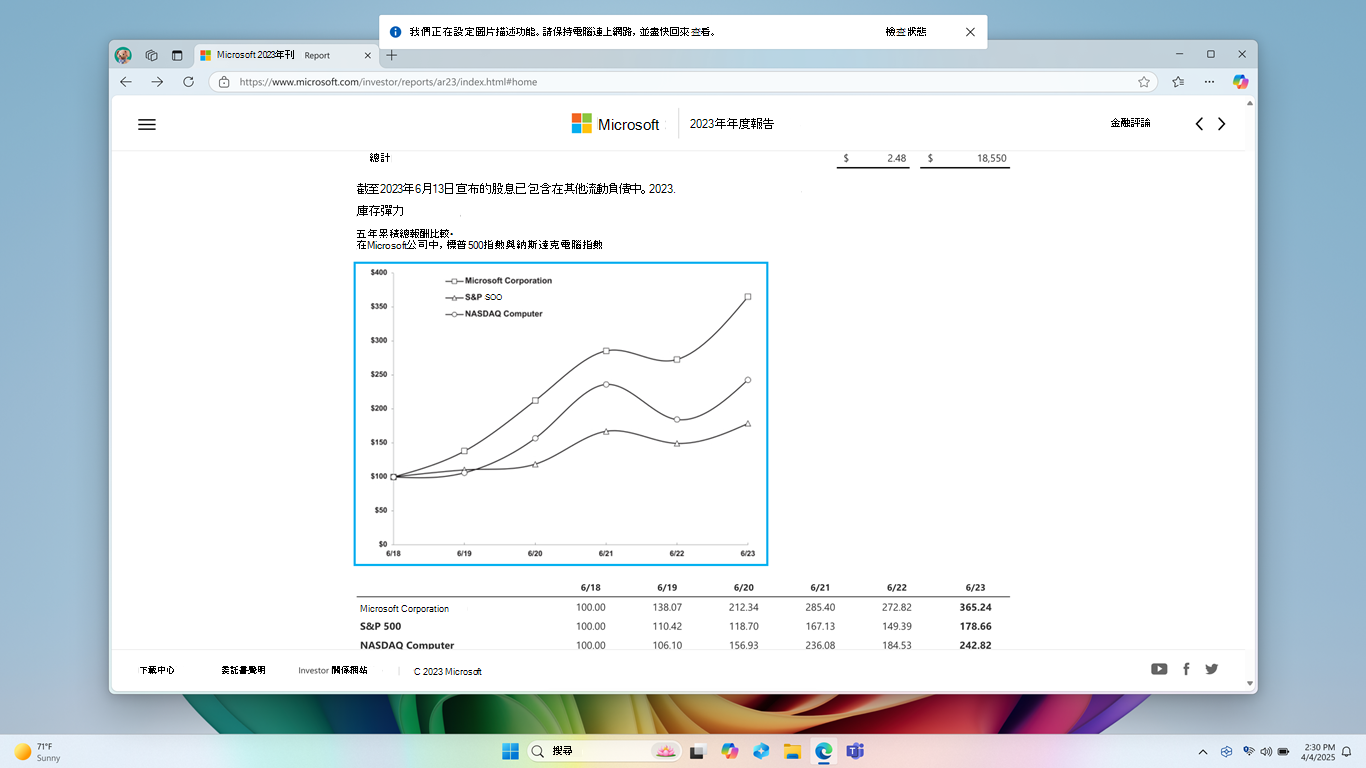Click the 6/21 column header
Image resolution: width=1366 pixels, height=768 pixels.
point(820,588)
